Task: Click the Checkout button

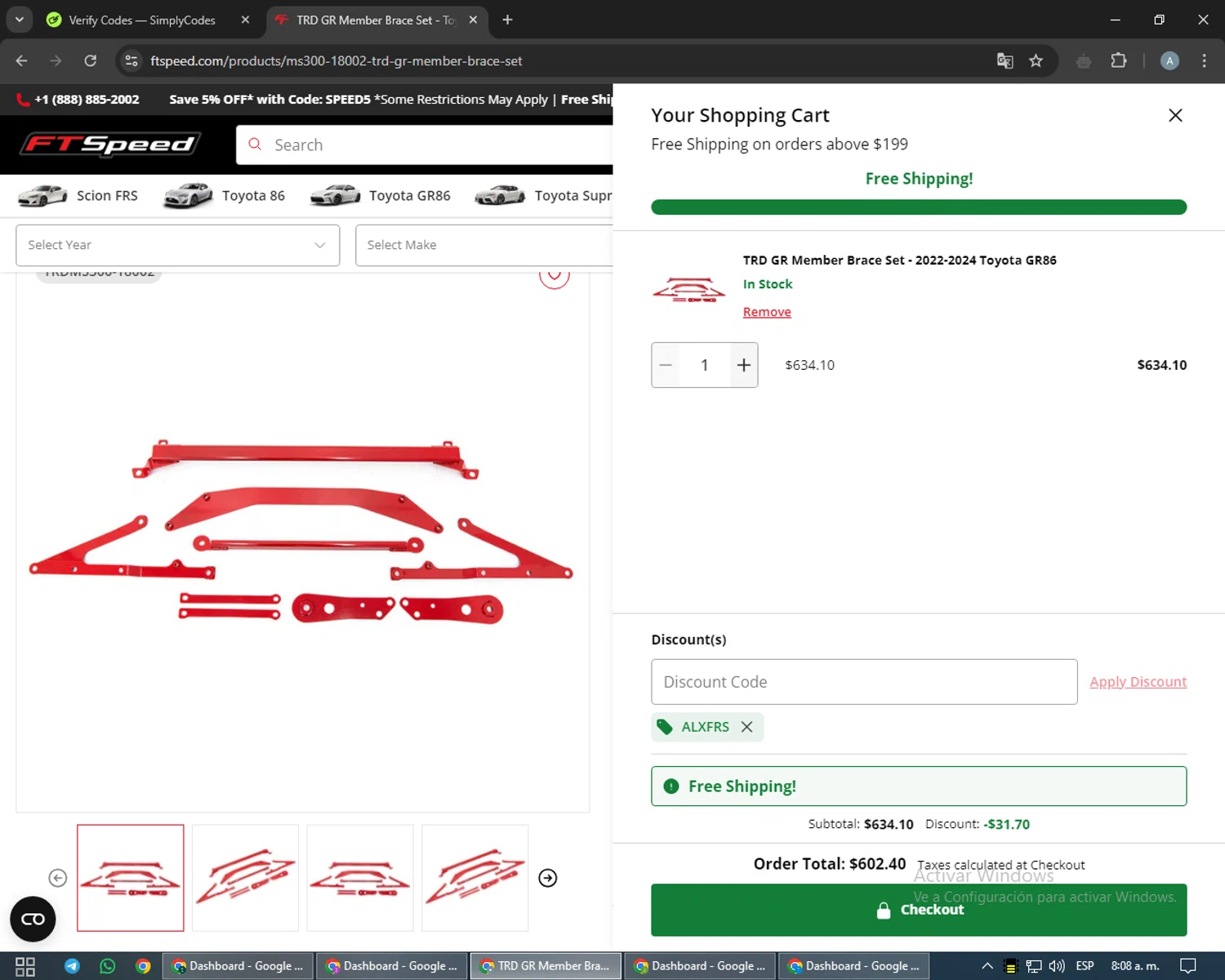Action: (x=919, y=910)
